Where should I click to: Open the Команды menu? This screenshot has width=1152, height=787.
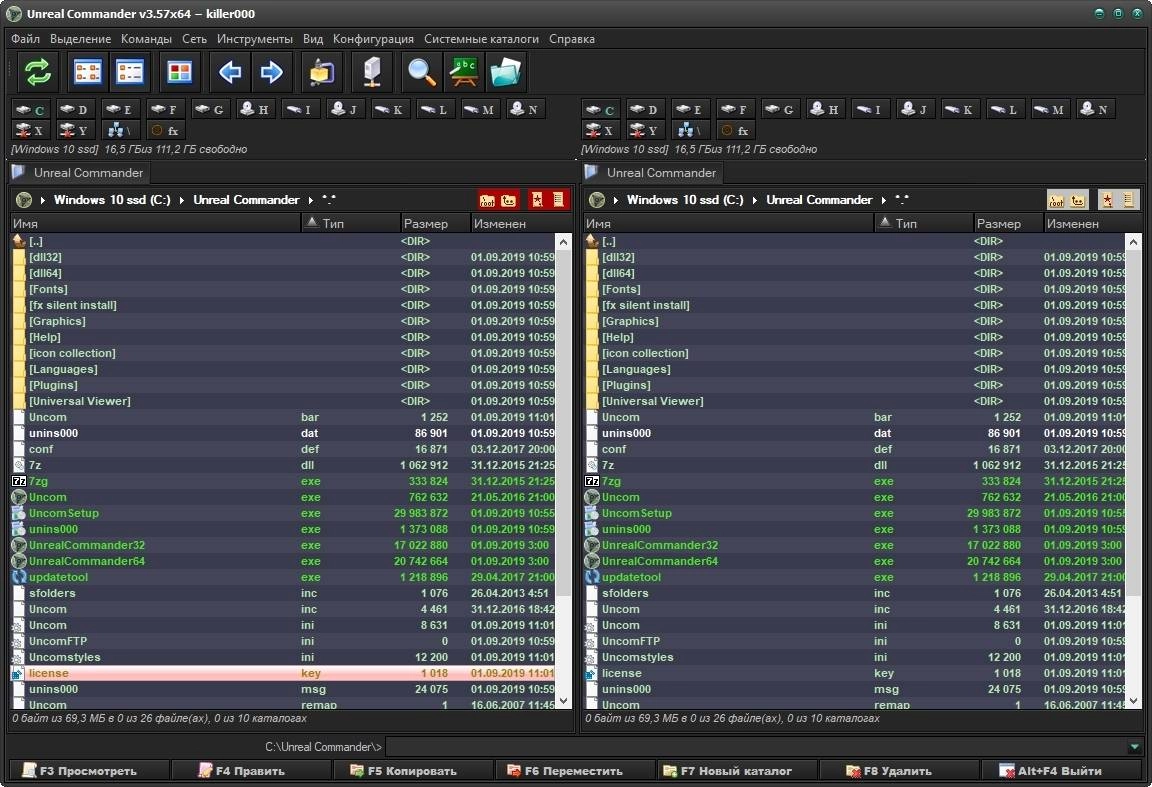(146, 39)
